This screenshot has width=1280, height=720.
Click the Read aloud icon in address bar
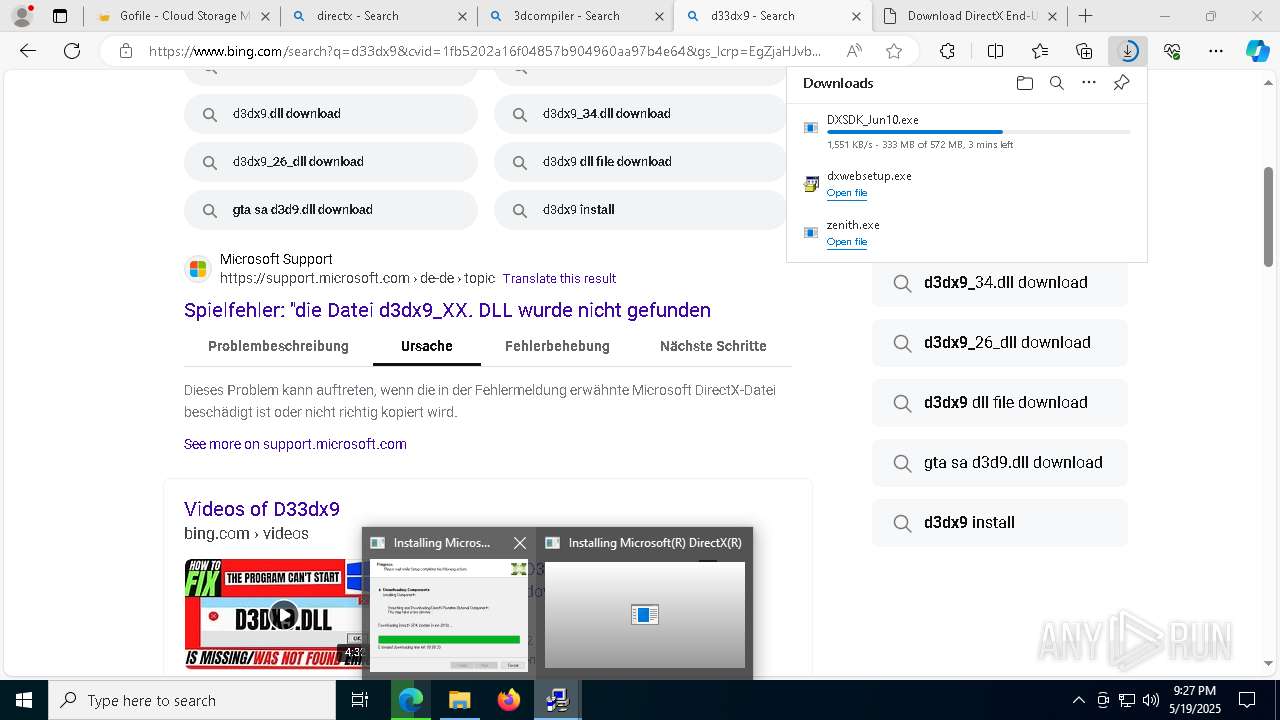tap(854, 51)
